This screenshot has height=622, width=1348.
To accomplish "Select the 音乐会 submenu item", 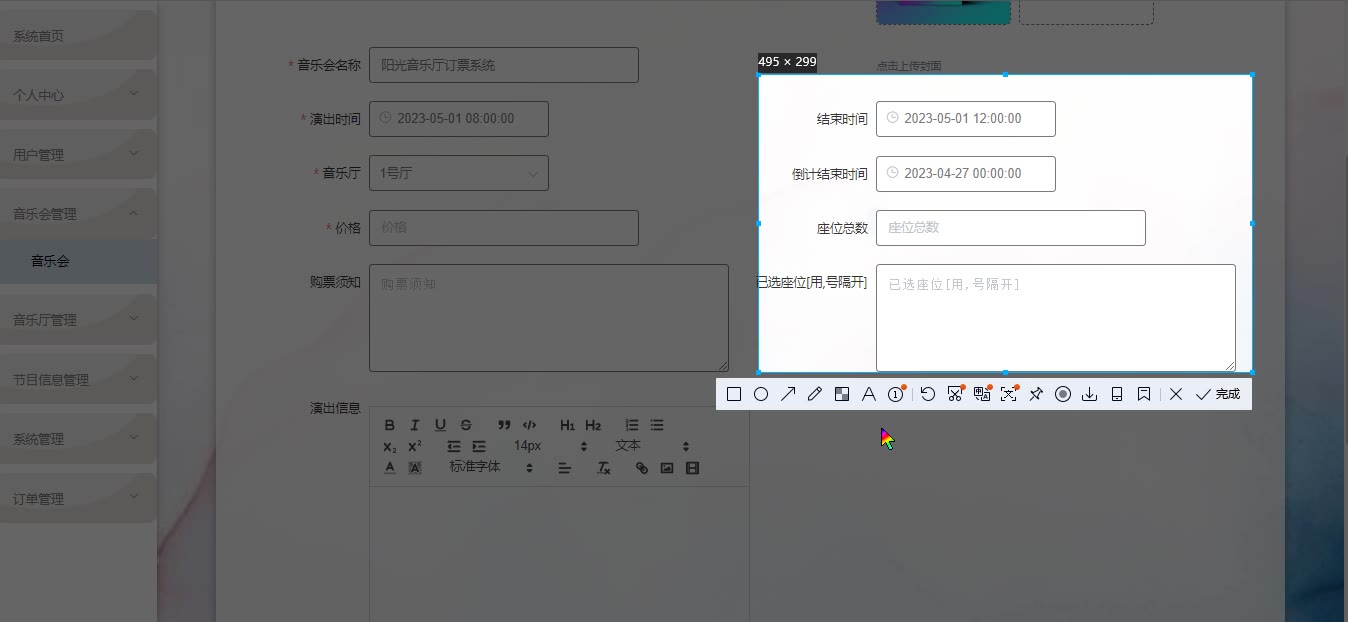I will point(78,261).
